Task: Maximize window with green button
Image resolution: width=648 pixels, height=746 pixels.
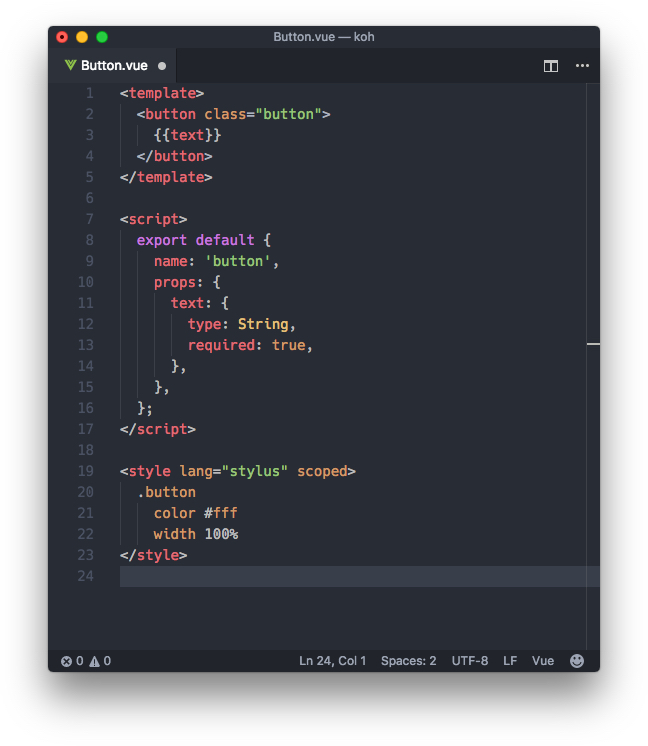Action: pos(102,37)
